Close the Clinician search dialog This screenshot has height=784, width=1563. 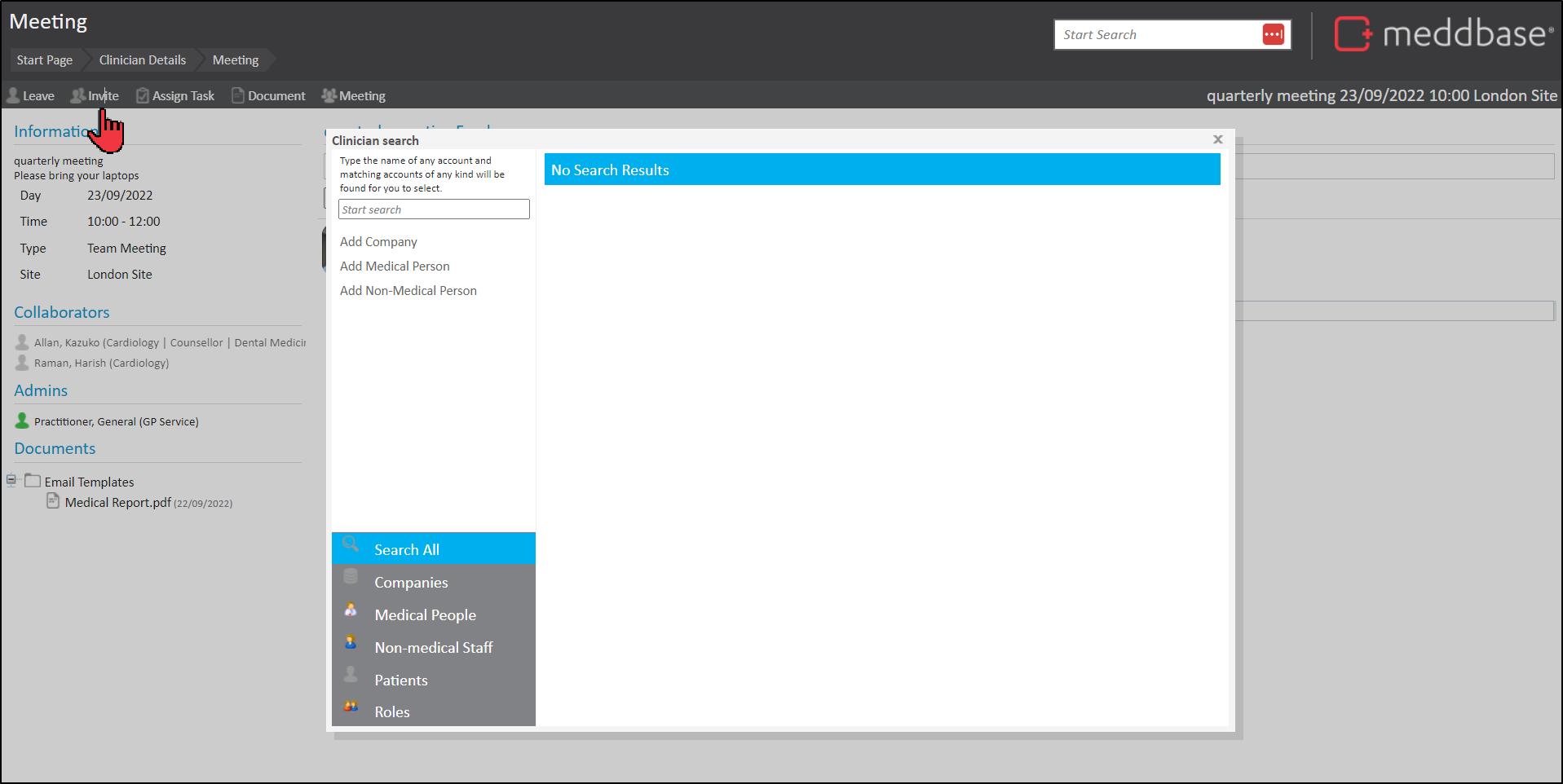[x=1217, y=139]
